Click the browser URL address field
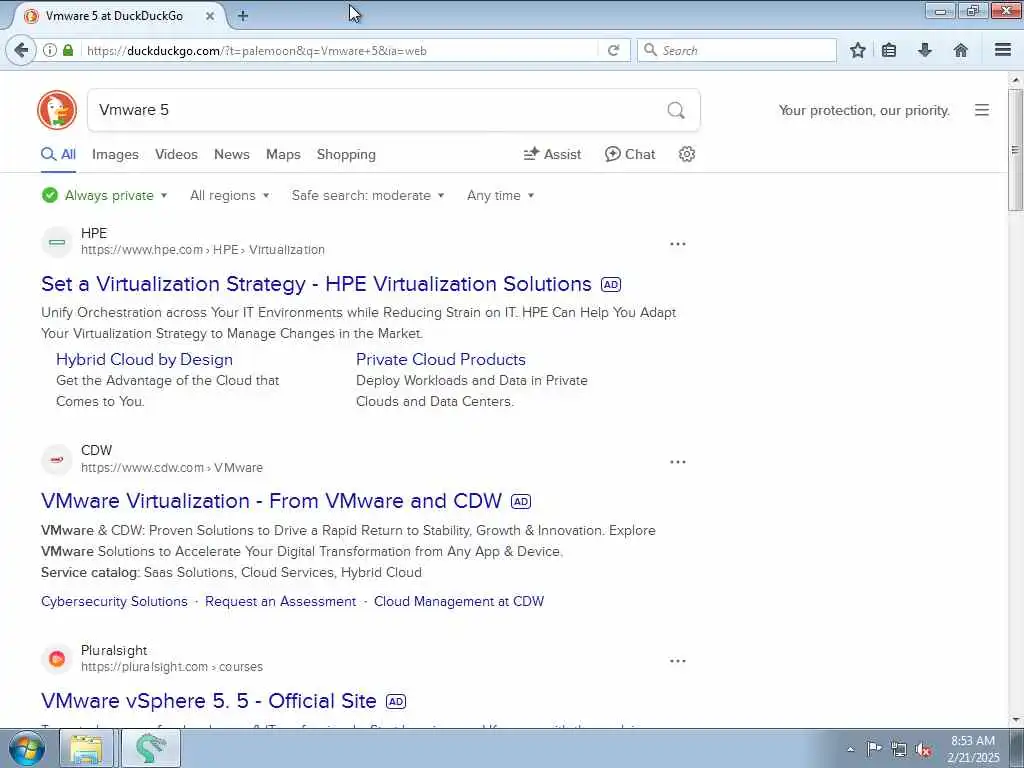 (340, 50)
